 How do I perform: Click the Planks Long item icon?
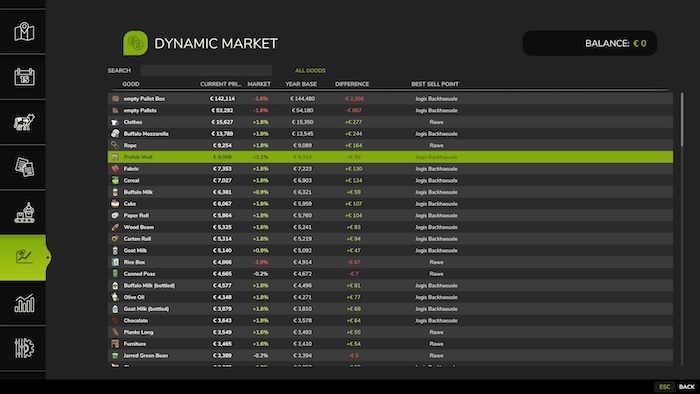[x=115, y=332]
